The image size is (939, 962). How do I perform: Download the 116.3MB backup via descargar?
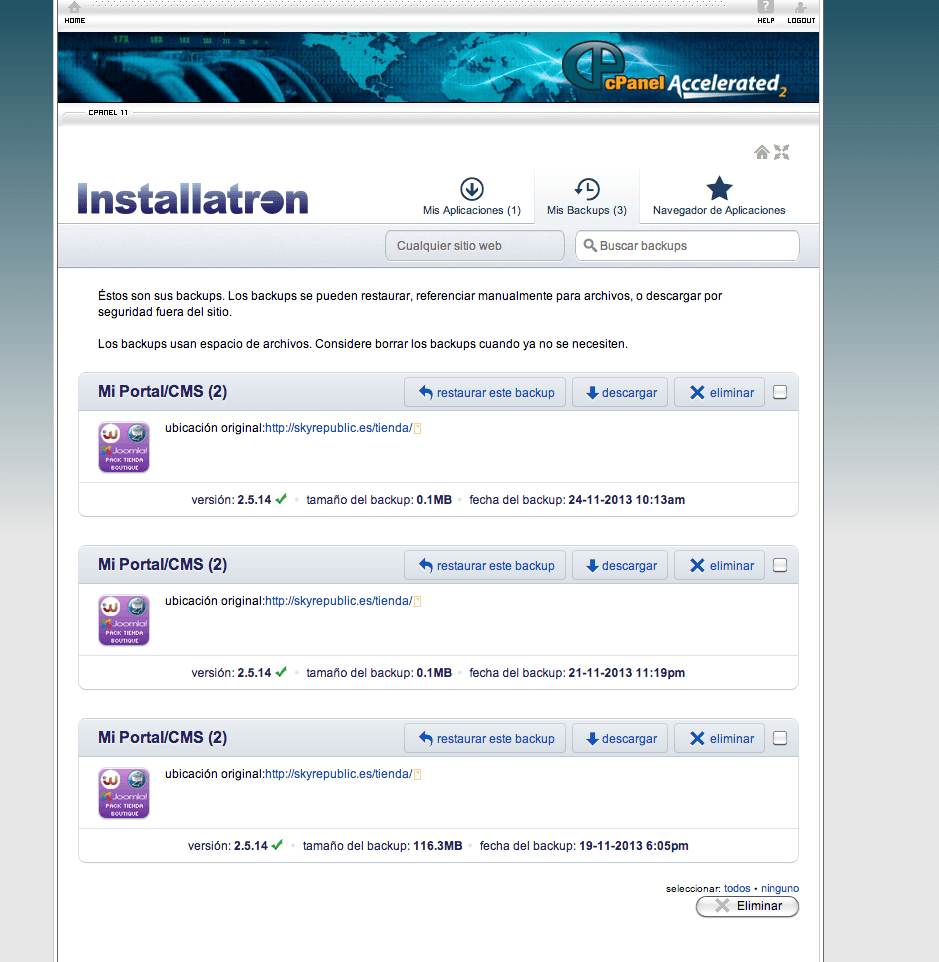(620, 739)
